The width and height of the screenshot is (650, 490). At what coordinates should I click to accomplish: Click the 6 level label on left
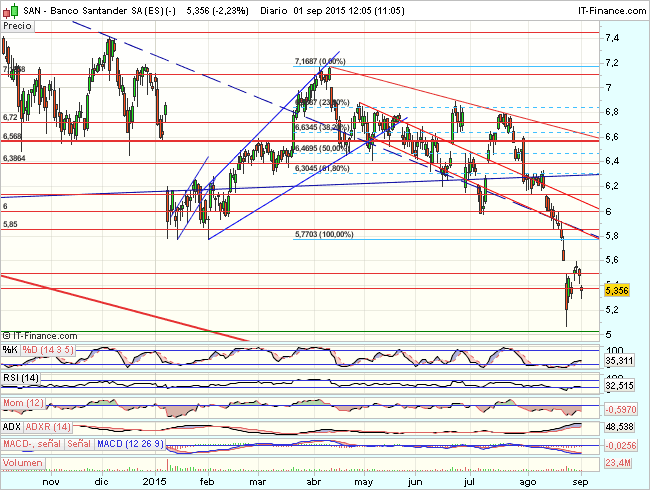click(x=5, y=206)
